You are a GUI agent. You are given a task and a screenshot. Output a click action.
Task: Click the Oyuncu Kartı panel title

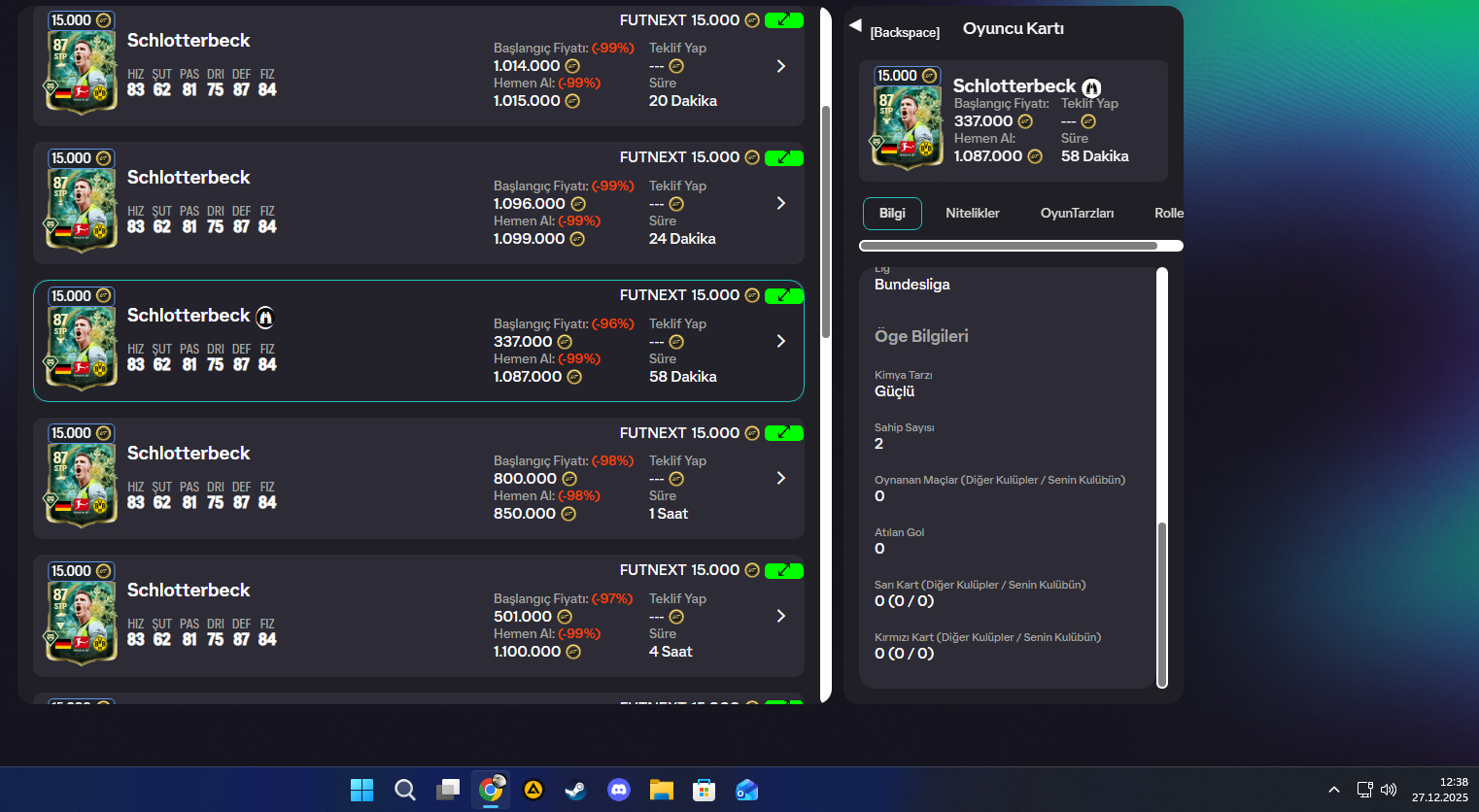(x=1014, y=28)
